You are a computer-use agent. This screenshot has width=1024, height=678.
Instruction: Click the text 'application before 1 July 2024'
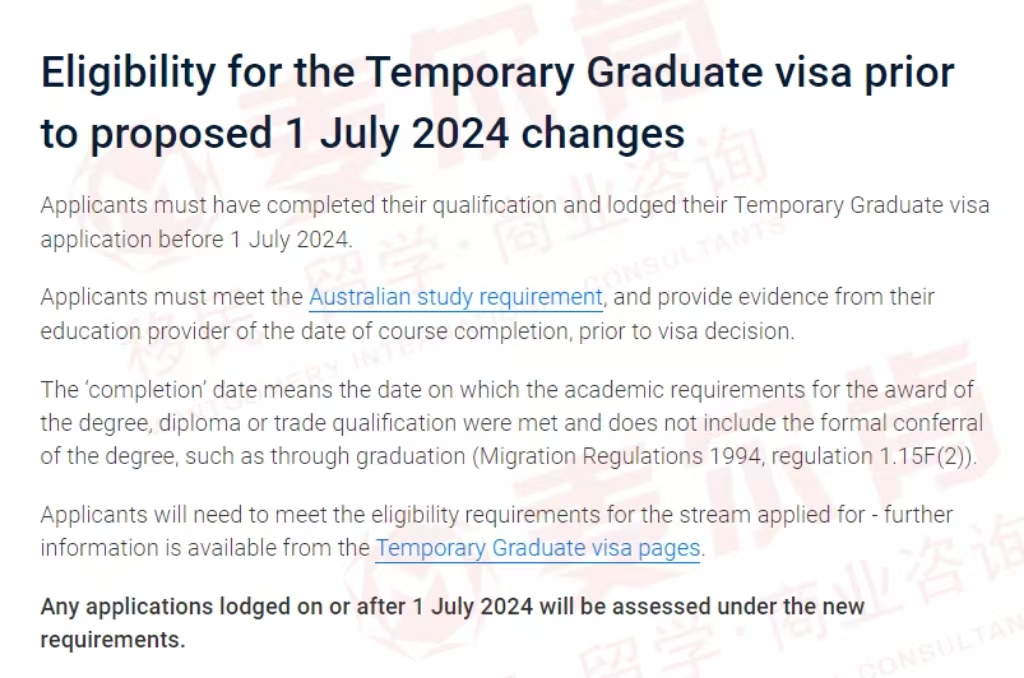(195, 240)
